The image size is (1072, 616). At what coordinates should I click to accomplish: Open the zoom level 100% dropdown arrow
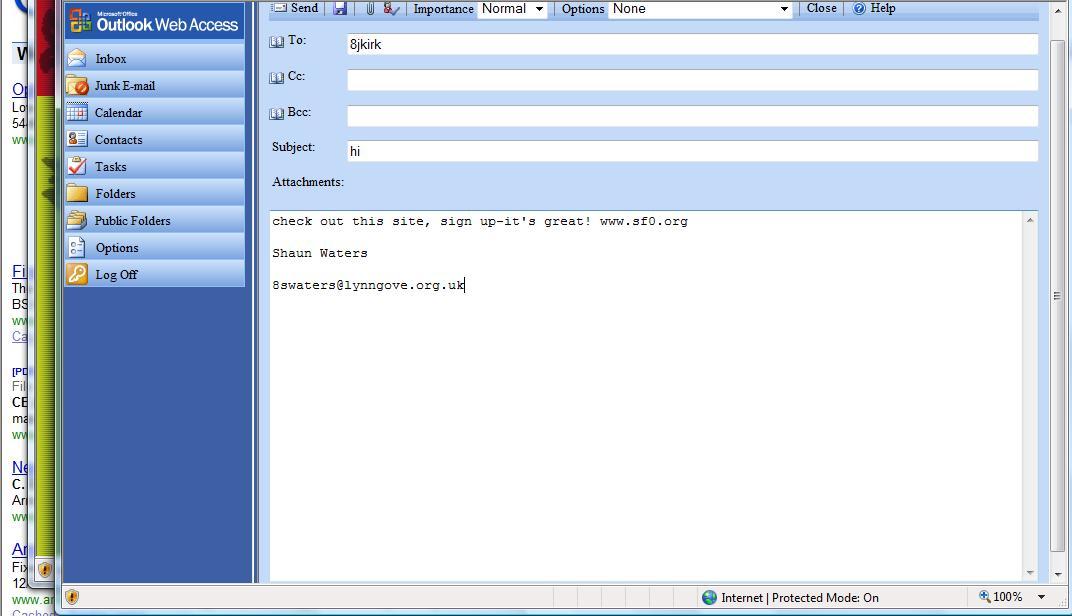(1041, 597)
